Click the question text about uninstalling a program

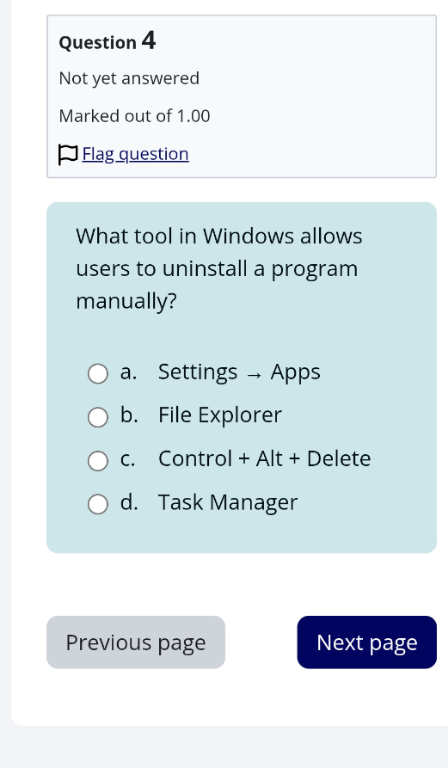pyautogui.click(x=219, y=268)
